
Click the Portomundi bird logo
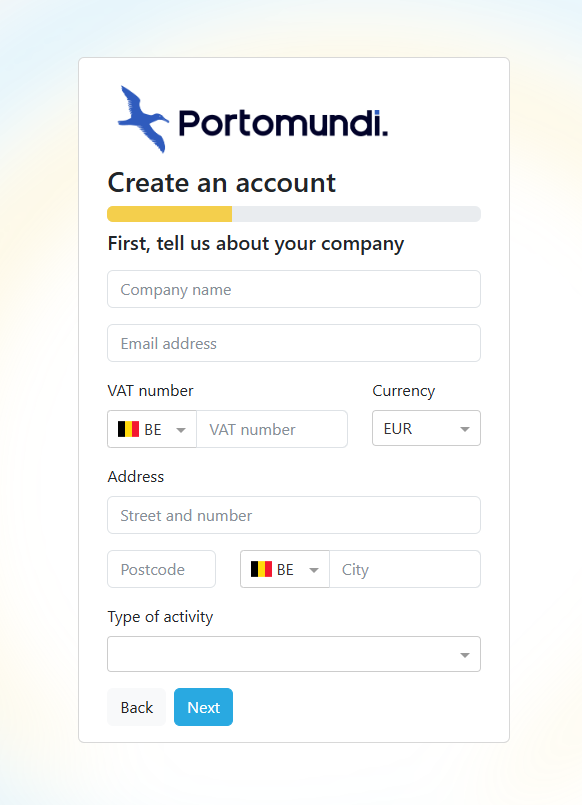[x=141, y=119]
